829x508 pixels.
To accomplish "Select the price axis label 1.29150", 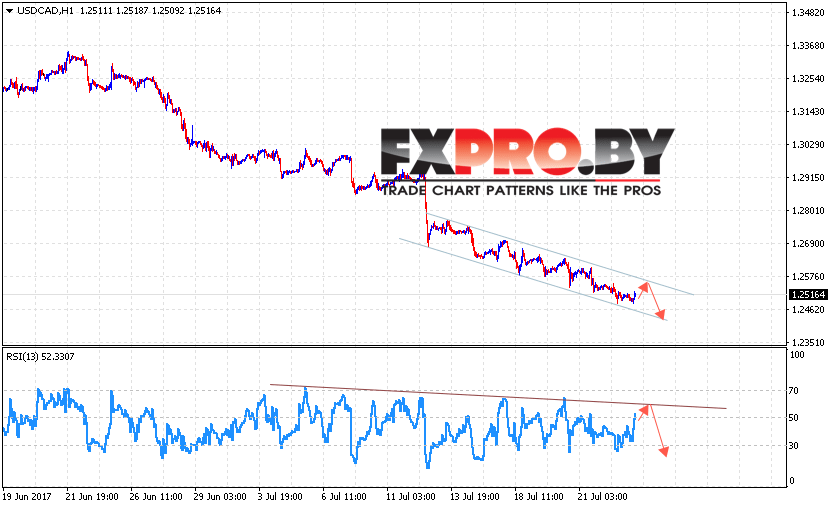I will coord(808,178).
